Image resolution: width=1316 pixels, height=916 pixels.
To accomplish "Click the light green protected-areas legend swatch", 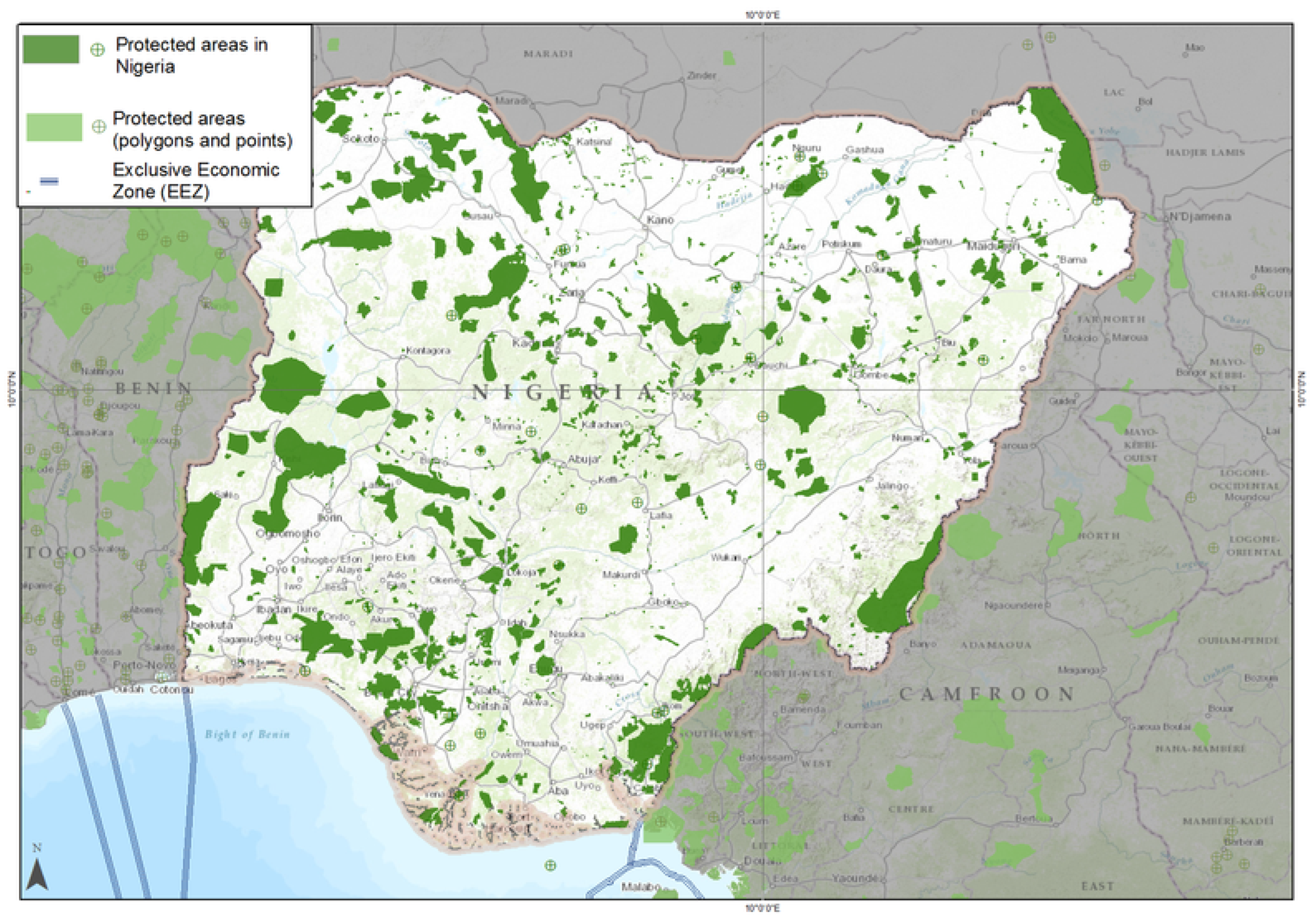I will [54, 127].
